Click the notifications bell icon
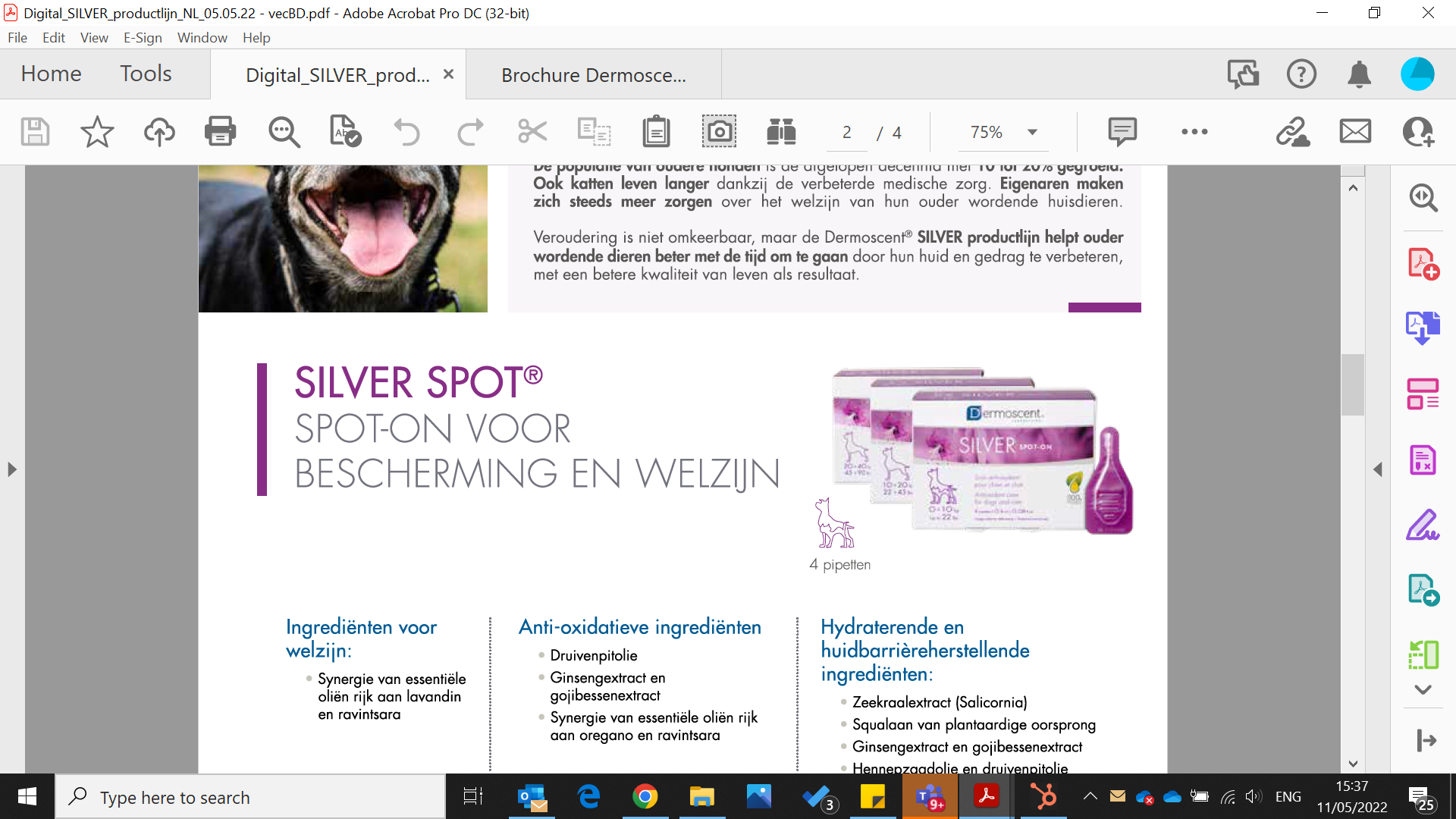 (x=1359, y=74)
